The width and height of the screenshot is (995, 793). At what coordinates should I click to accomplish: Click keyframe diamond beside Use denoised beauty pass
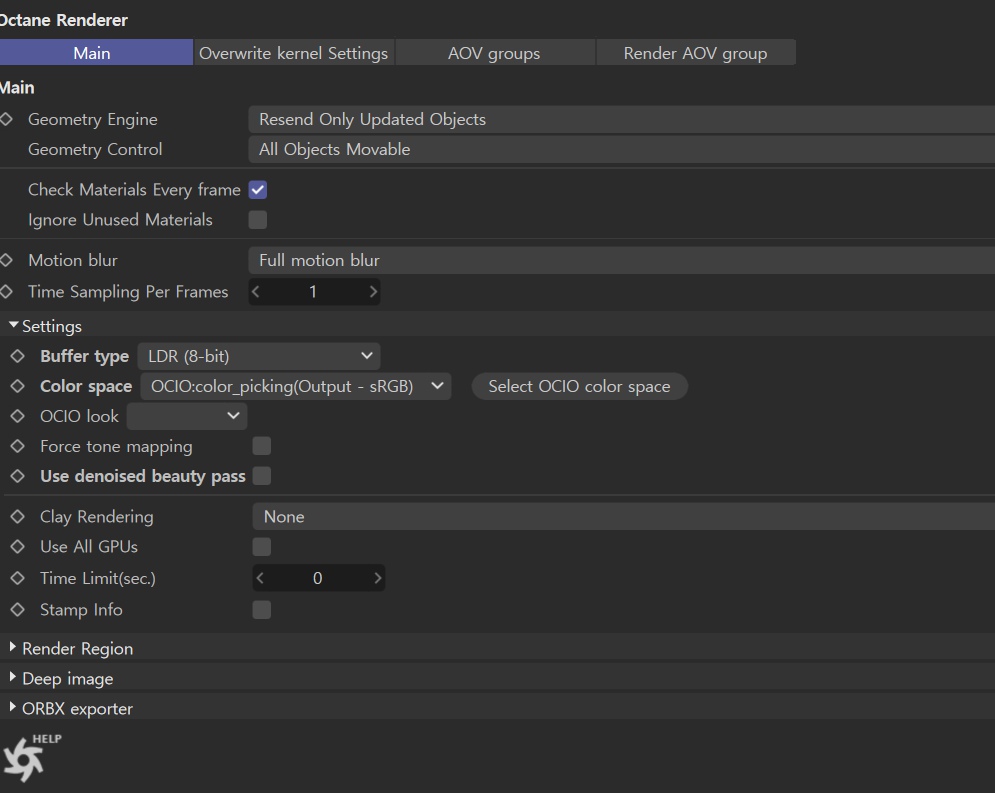[18, 476]
